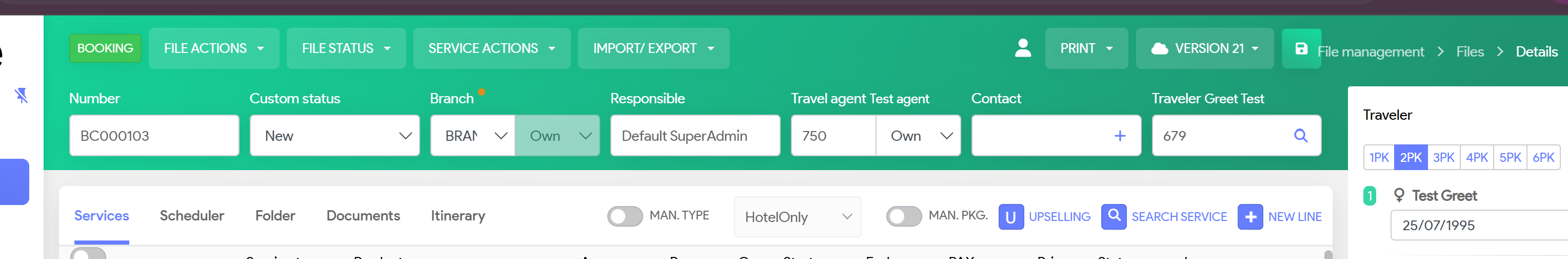The width and height of the screenshot is (1568, 259).
Task: Click the Search Service magnifier icon
Action: 1114,216
